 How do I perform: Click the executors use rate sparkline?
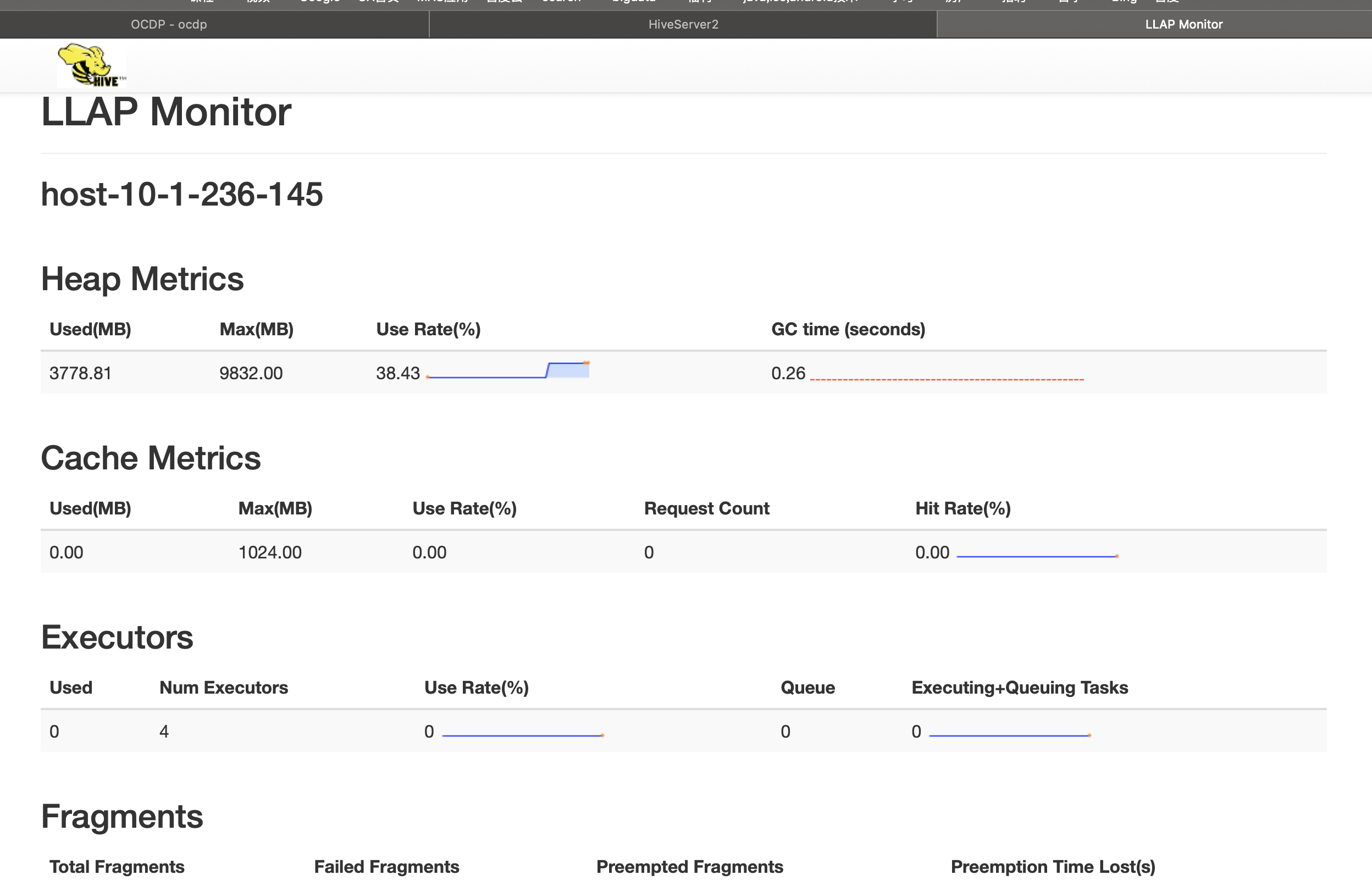(523, 735)
